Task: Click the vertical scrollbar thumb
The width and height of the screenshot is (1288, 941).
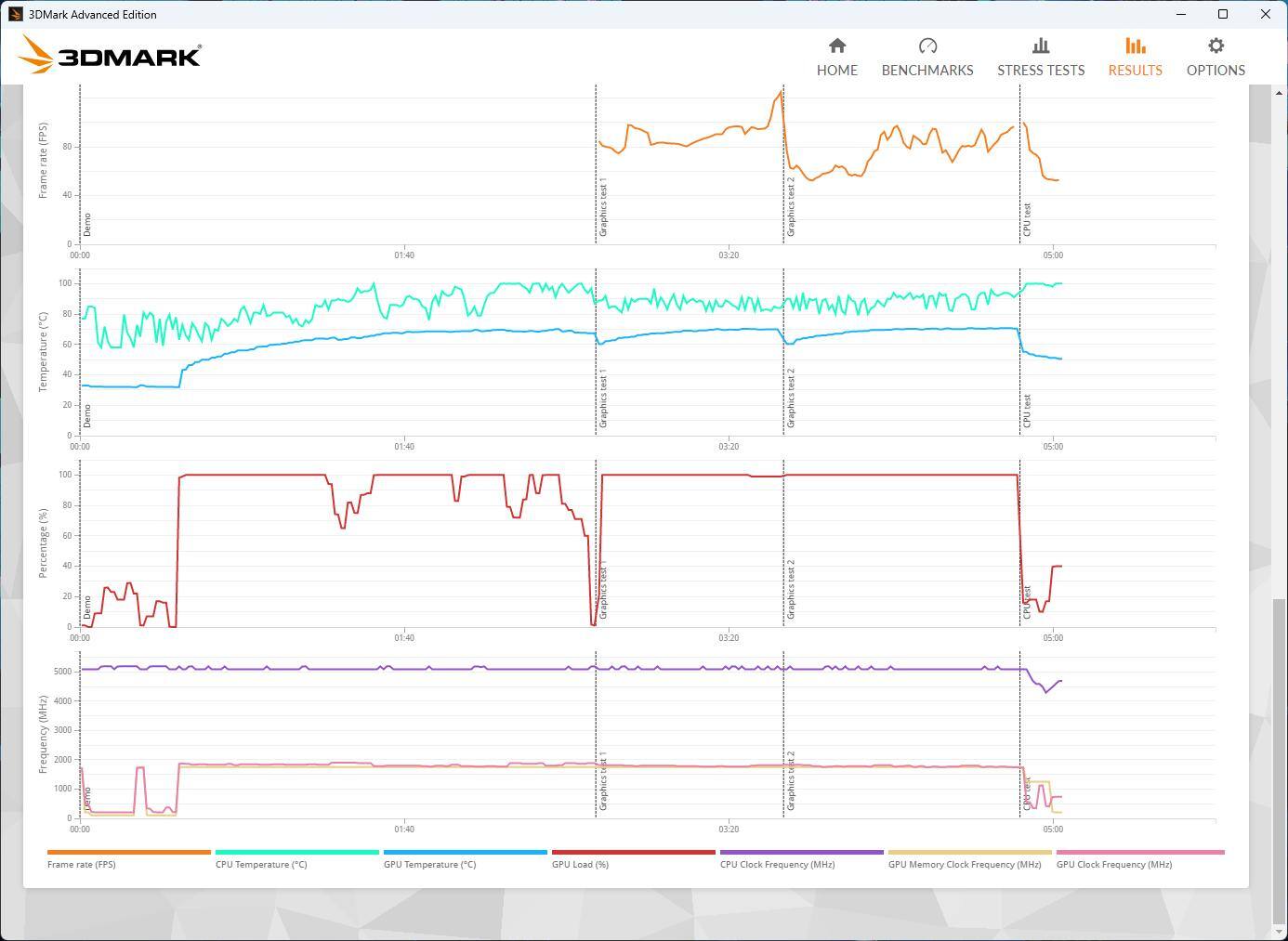Action: [x=1278, y=760]
